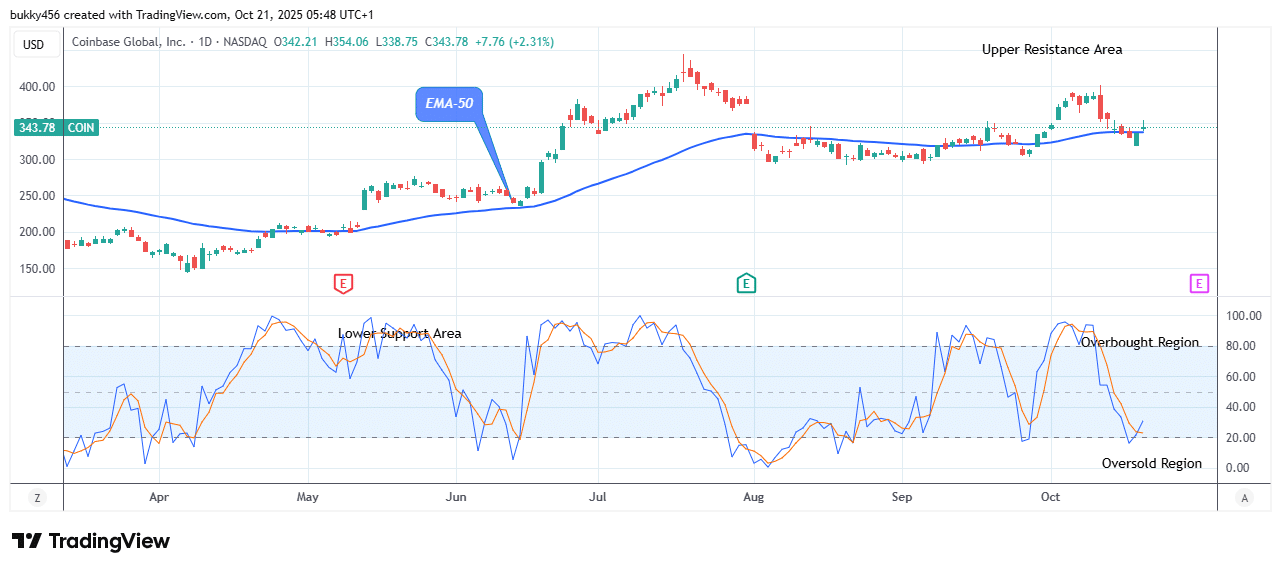Click the Oct label on time axis

pyautogui.click(x=1050, y=497)
